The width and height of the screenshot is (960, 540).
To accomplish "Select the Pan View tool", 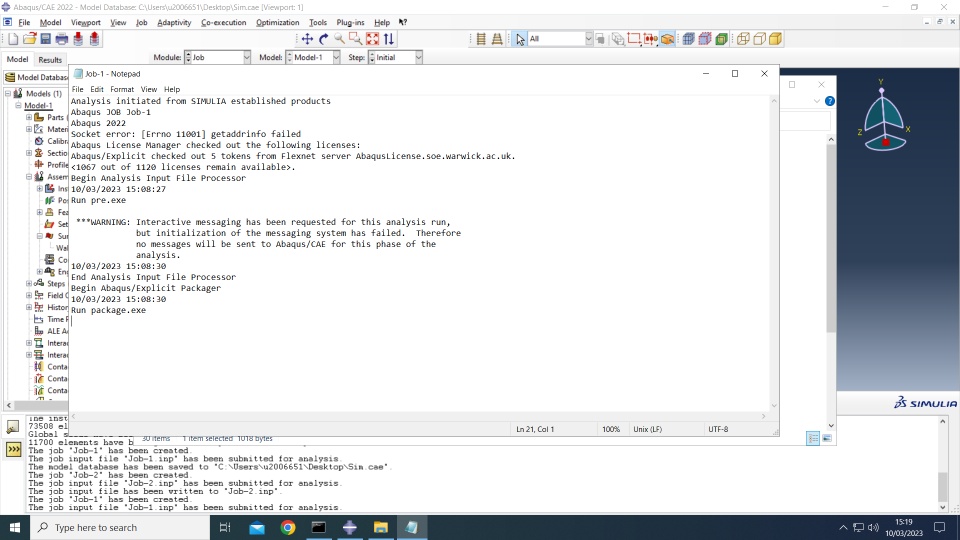I will point(307,39).
